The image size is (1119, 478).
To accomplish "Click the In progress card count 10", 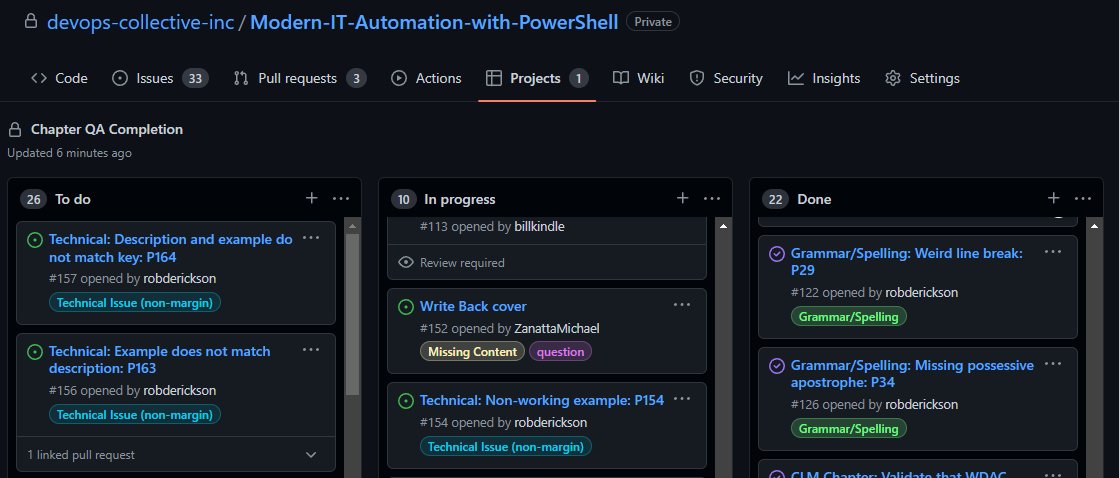I will coord(404,199).
